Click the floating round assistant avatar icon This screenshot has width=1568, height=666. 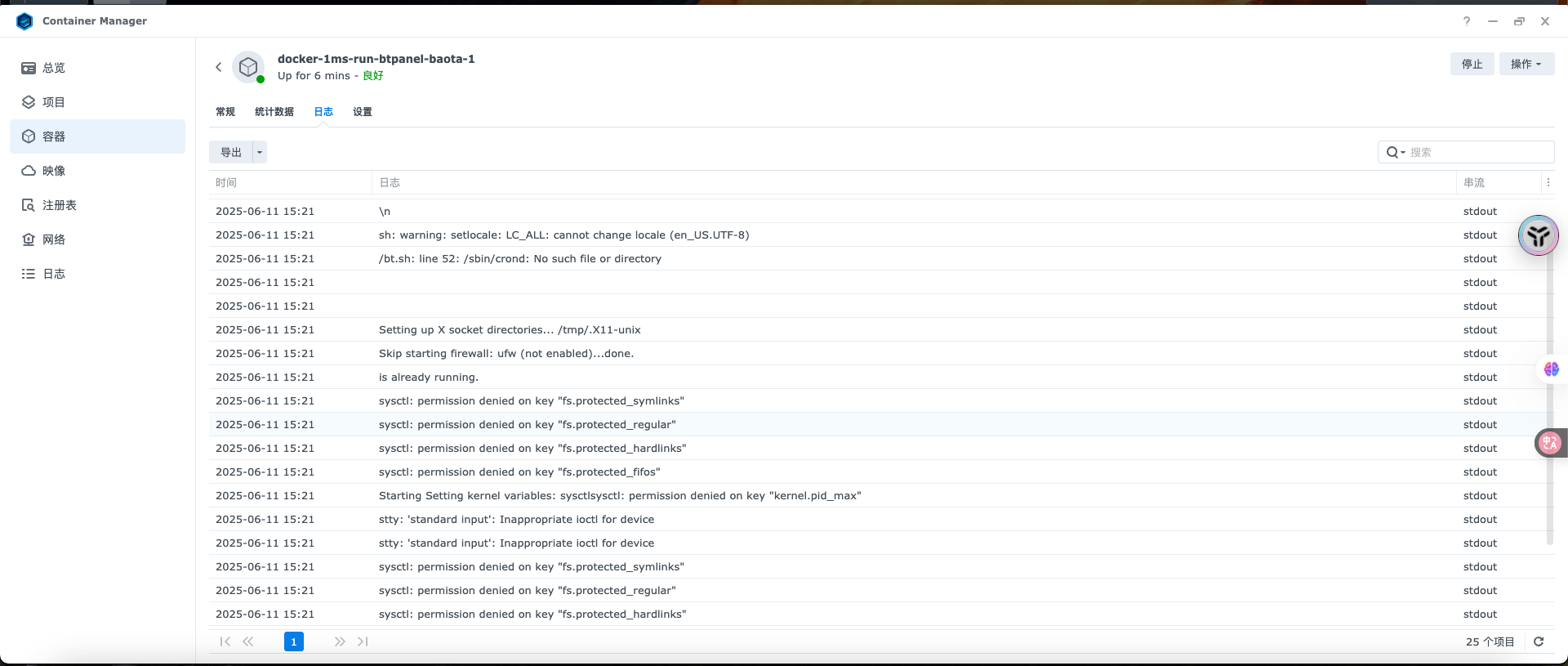(1539, 235)
